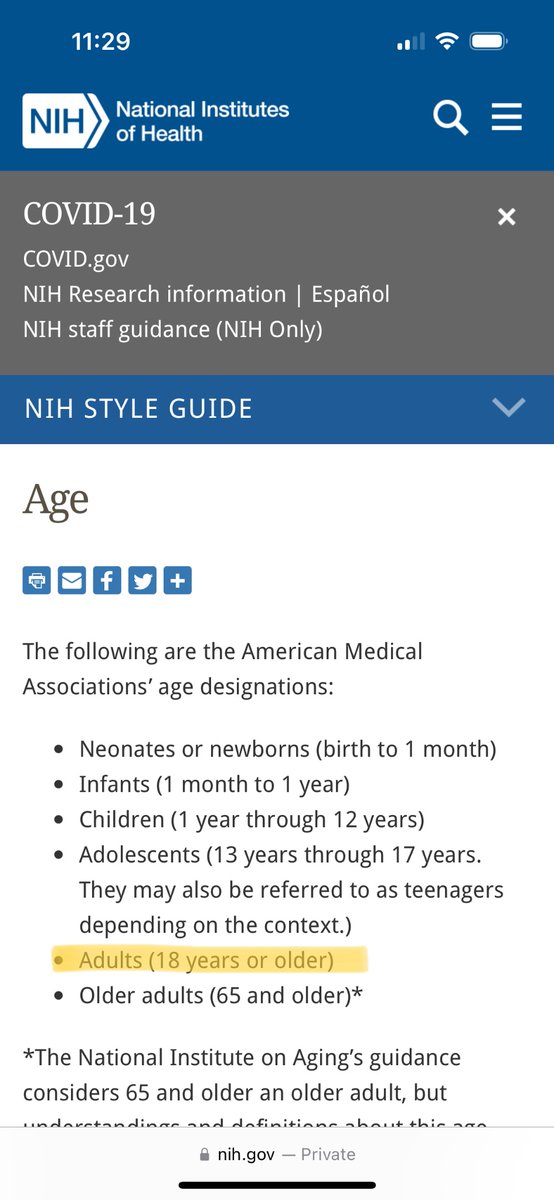554x1200 pixels.
Task: Tap the nih.gov address bar
Action: pos(277,1154)
